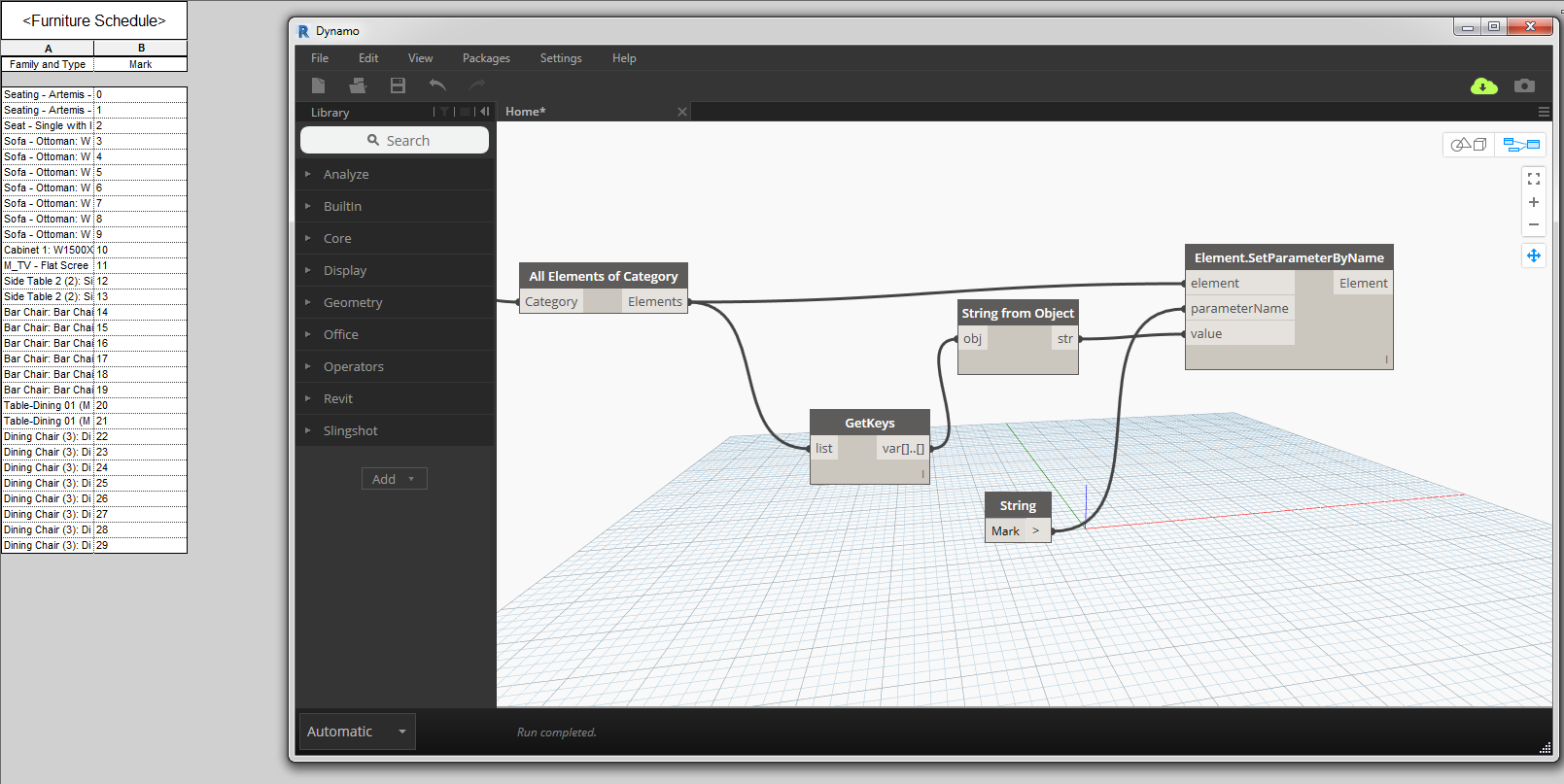The height and width of the screenshot is (784, 1564).
Task: Click the Category input port
Action: click(551, 302)
